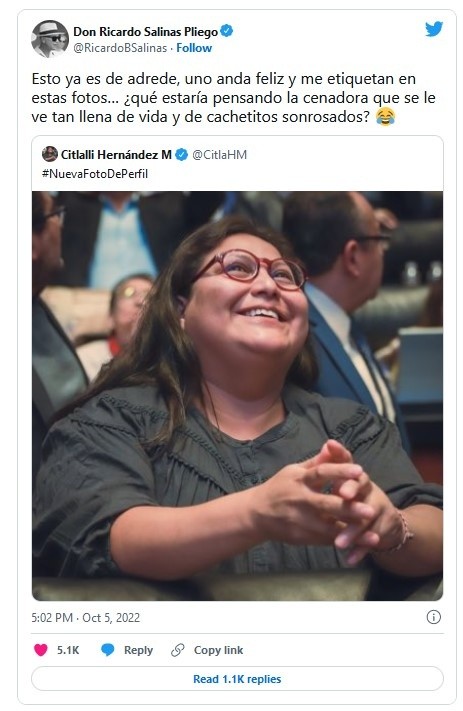Screen dimensions: 463x711
Task: Click the Don Ricardo Salinas Pliego name
Action: pyautogui.click(x=146, y=32)
